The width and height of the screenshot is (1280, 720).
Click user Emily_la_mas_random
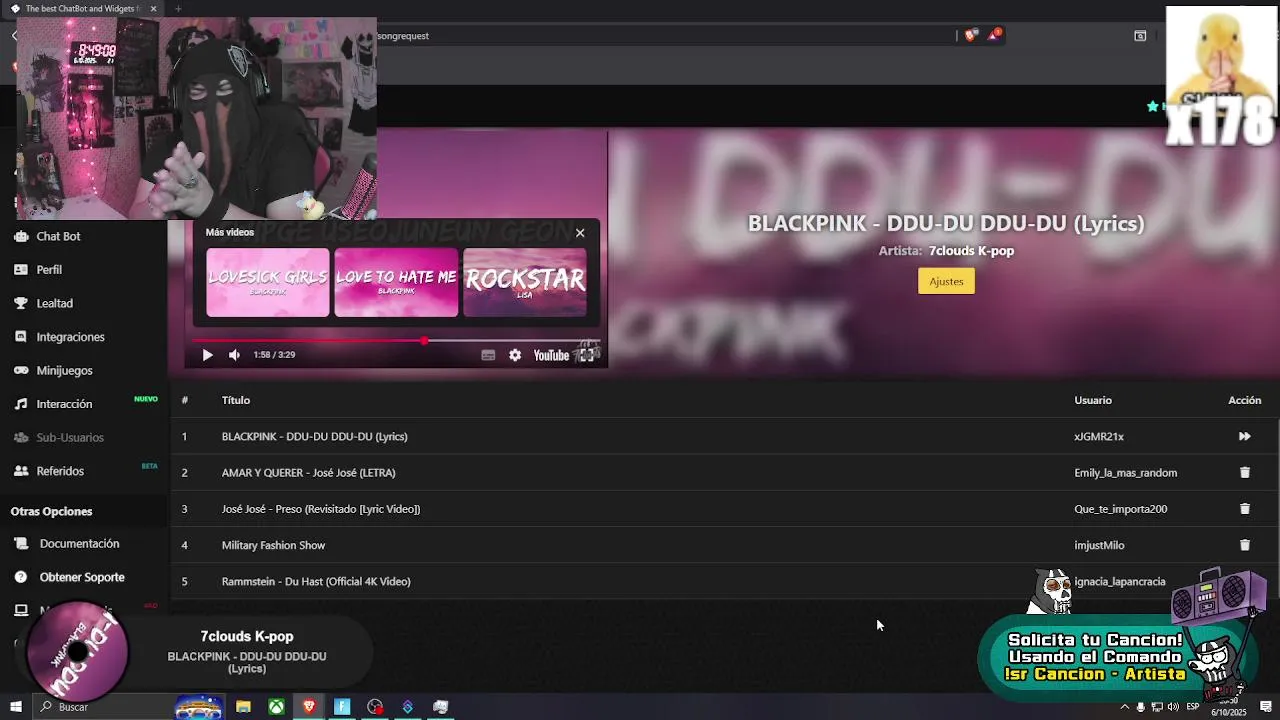(1125, 472)
